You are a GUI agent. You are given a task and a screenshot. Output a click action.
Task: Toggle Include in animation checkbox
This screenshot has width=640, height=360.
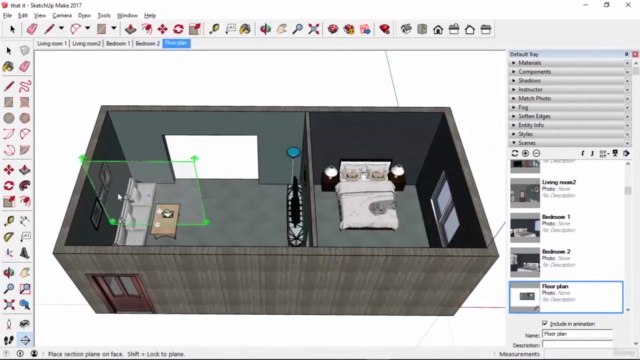[x=545, y=323]
